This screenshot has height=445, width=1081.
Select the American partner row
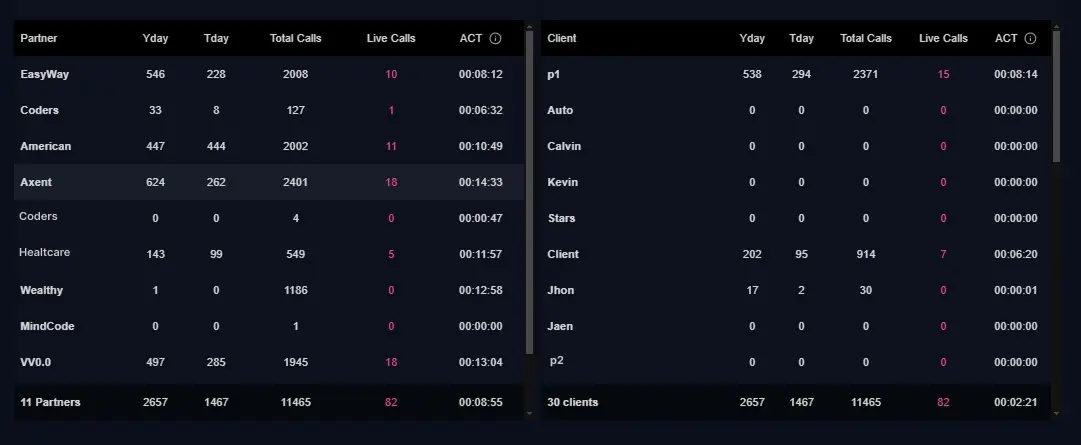pos(269,146)
